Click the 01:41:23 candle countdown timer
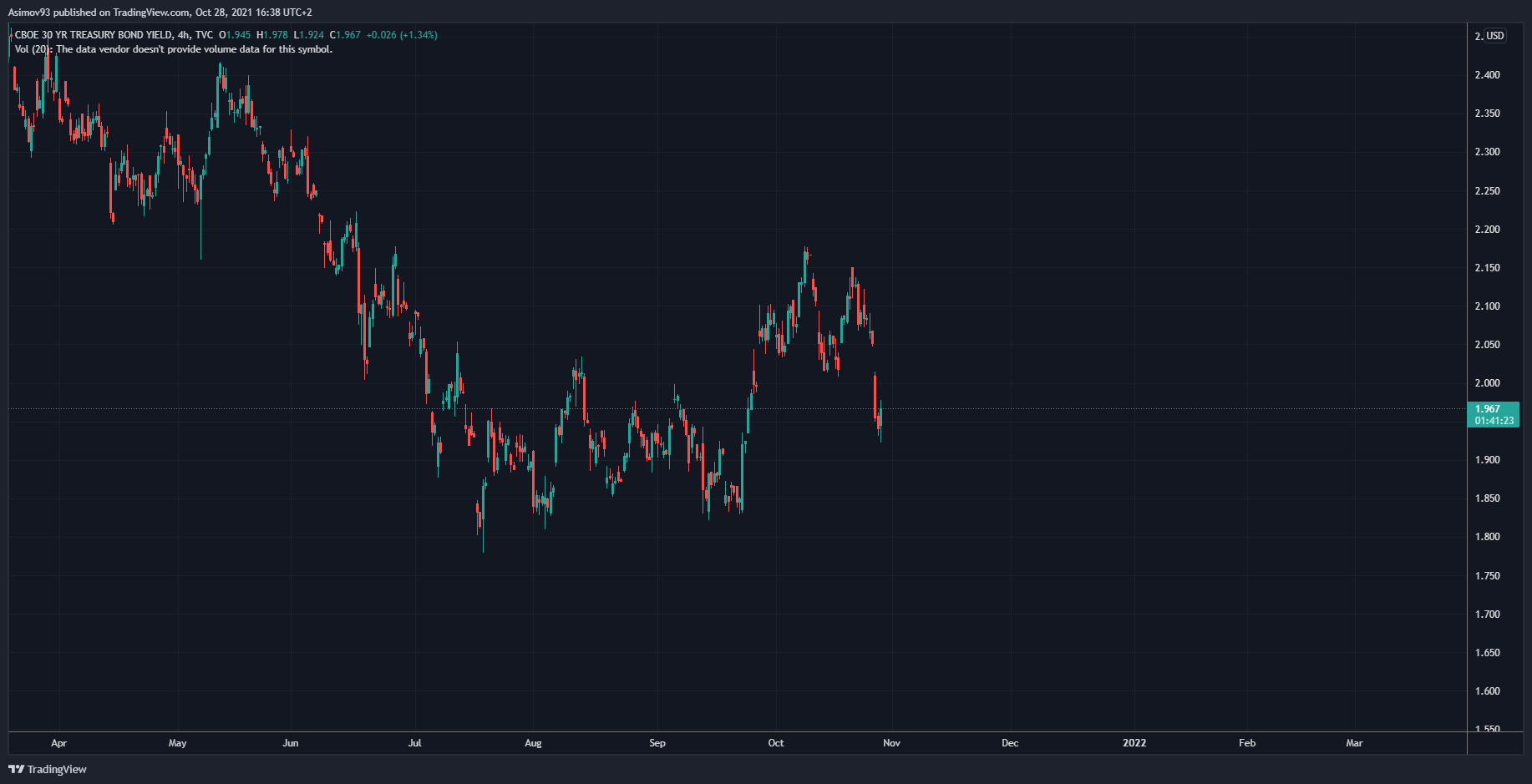 click(1494, 421)
